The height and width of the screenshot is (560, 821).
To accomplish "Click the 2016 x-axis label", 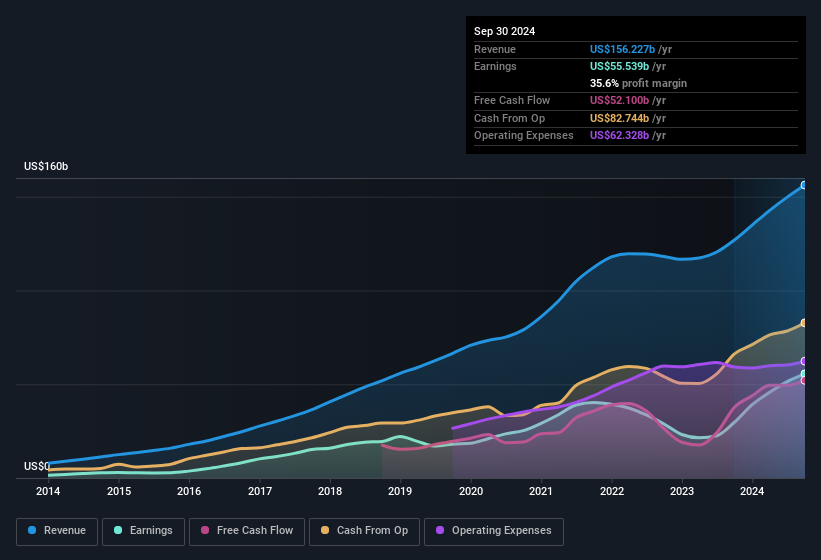I will [189, 491].
